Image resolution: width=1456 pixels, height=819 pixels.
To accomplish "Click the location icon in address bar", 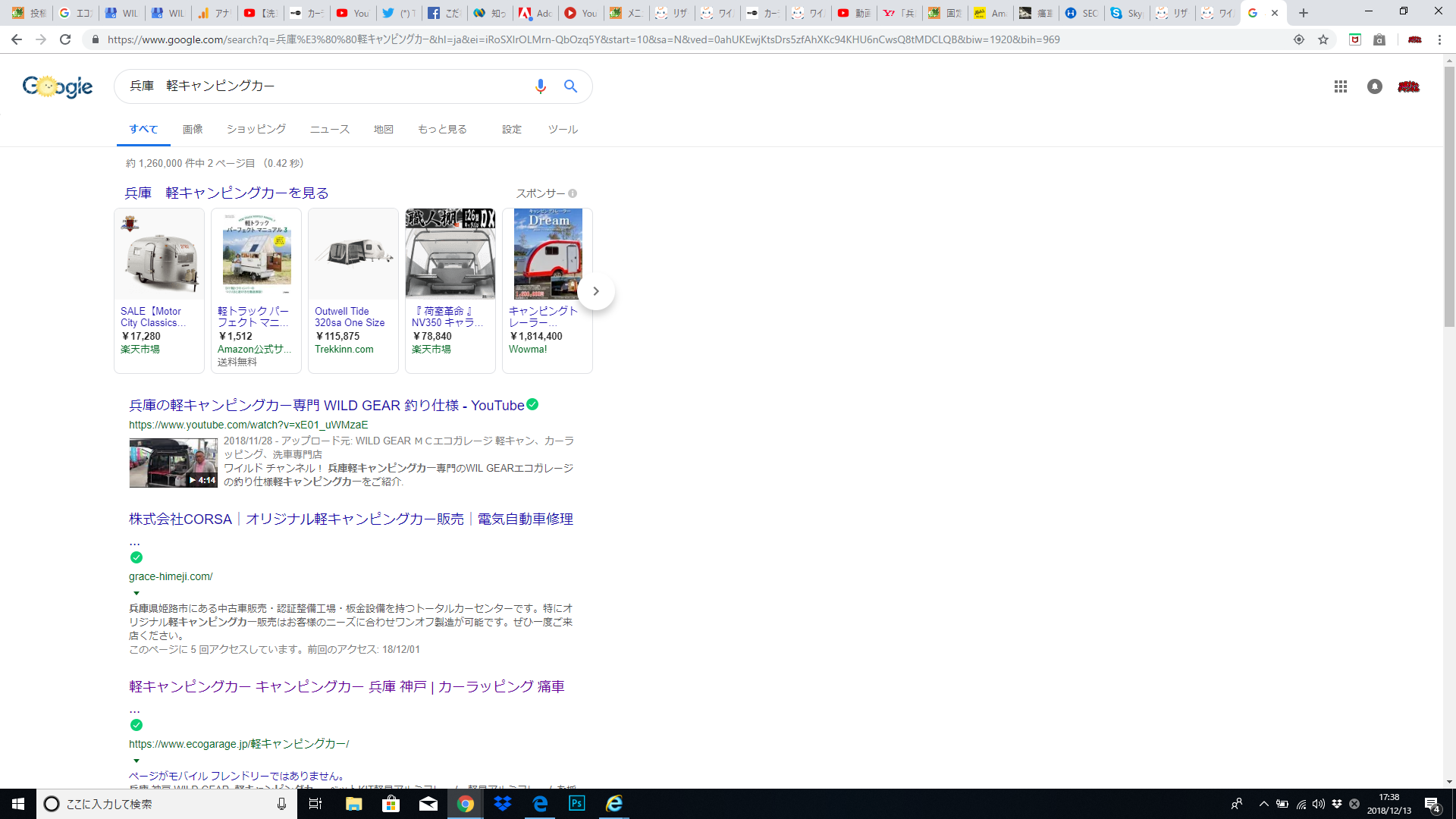I will pos(1299,39).
